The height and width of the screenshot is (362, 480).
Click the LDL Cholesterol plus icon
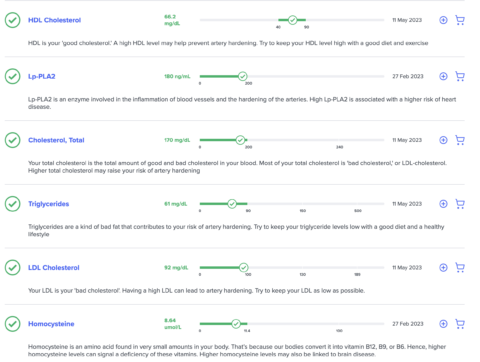point(443,267)
